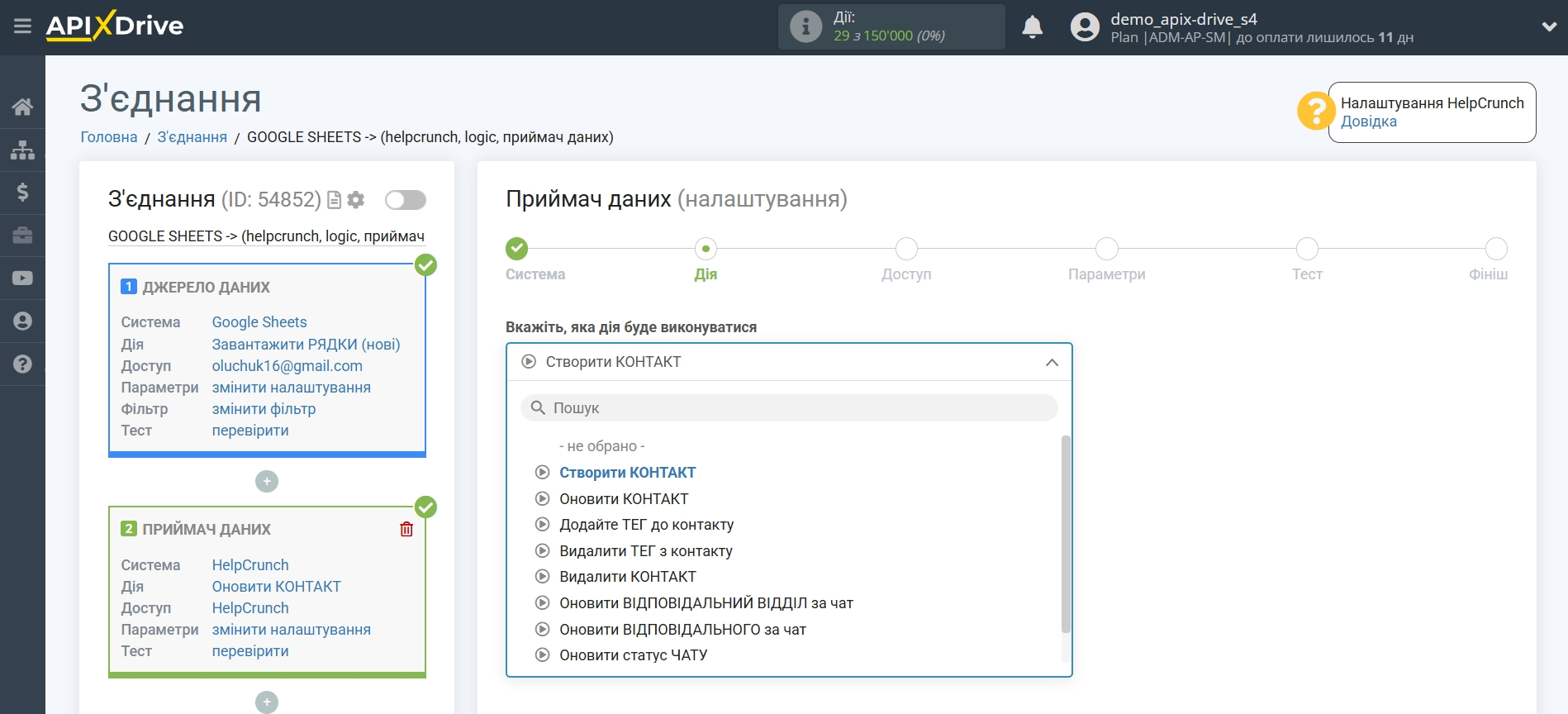The image size is (1568, 714).
Task: Click the ApiX-Drive logo
Action: [115, 26]
